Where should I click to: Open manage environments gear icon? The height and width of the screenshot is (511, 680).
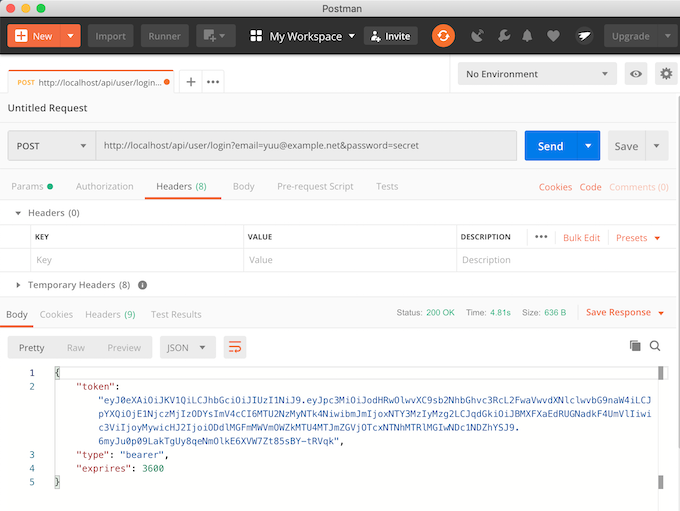(x=666, y=74)
